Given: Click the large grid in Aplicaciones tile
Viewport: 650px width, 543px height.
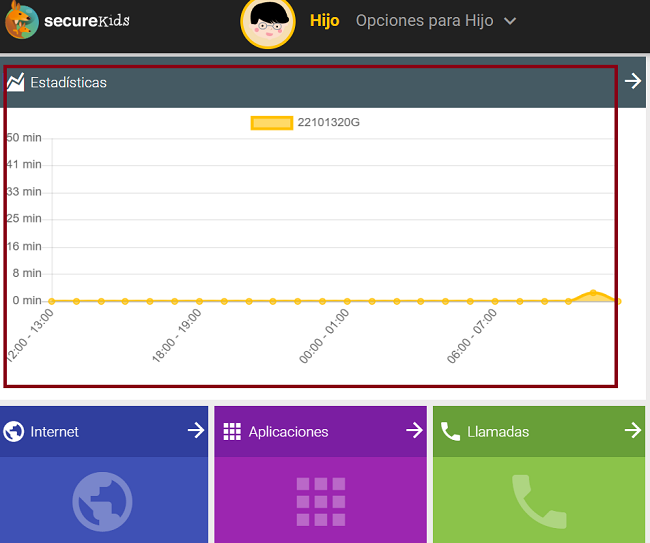Looking at the screenshot, I should [321, 502].
